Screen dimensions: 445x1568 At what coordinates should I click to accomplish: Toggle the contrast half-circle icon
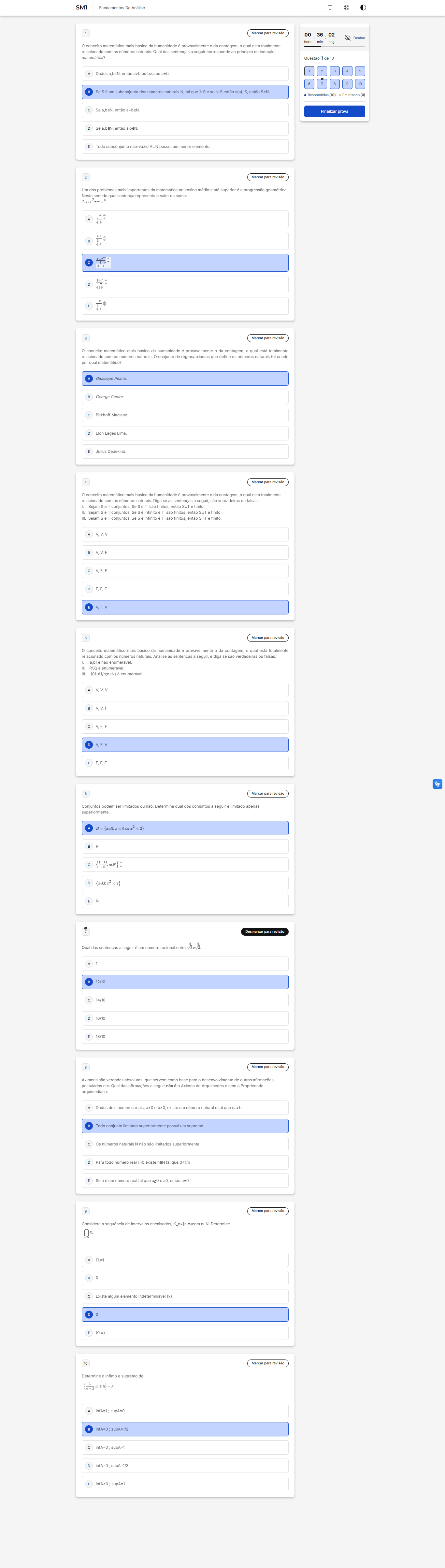[x=364, y=8]
